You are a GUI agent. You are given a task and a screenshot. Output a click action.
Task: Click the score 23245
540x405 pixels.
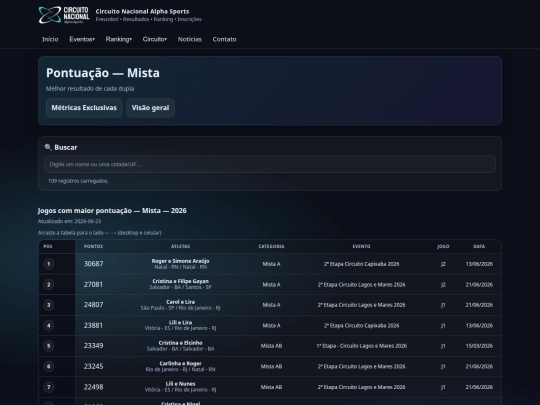click(x=93, y=366)
